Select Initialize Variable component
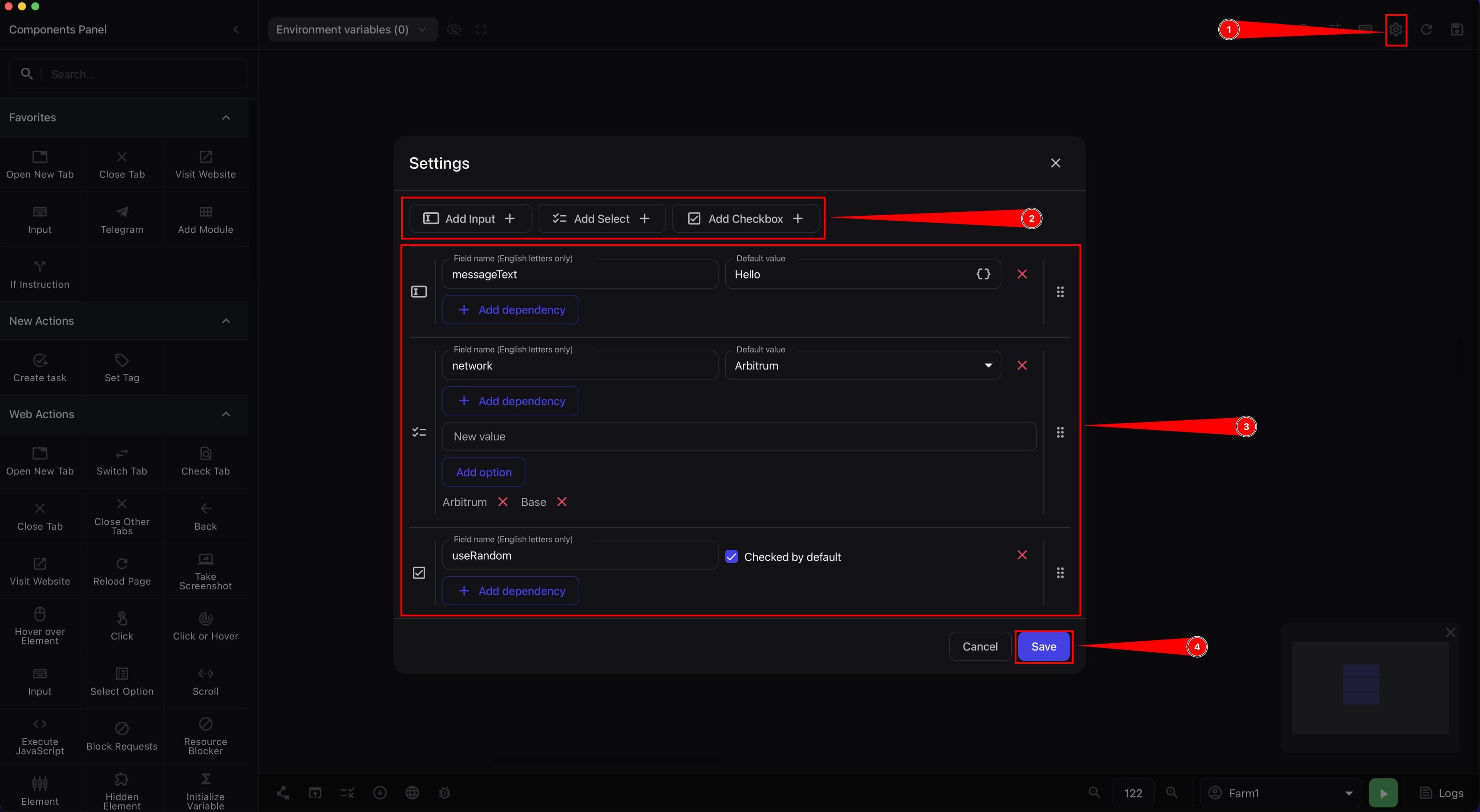The image size is (1480, 812). (205, 791)
